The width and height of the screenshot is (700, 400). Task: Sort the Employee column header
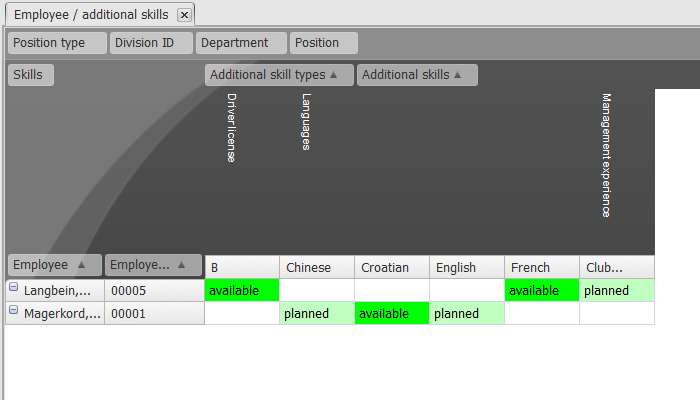click(54, 265)
